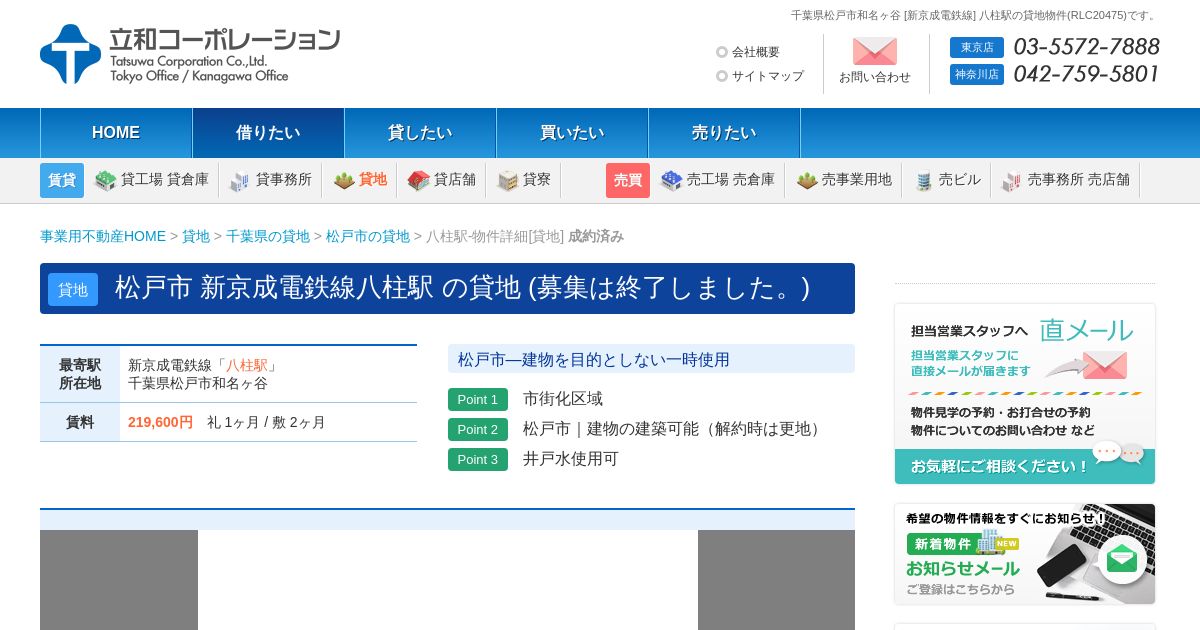Click the 東京店 blue label
Image resolution: width=1200 pixels, height=630 pixels.
pos(977,47)
